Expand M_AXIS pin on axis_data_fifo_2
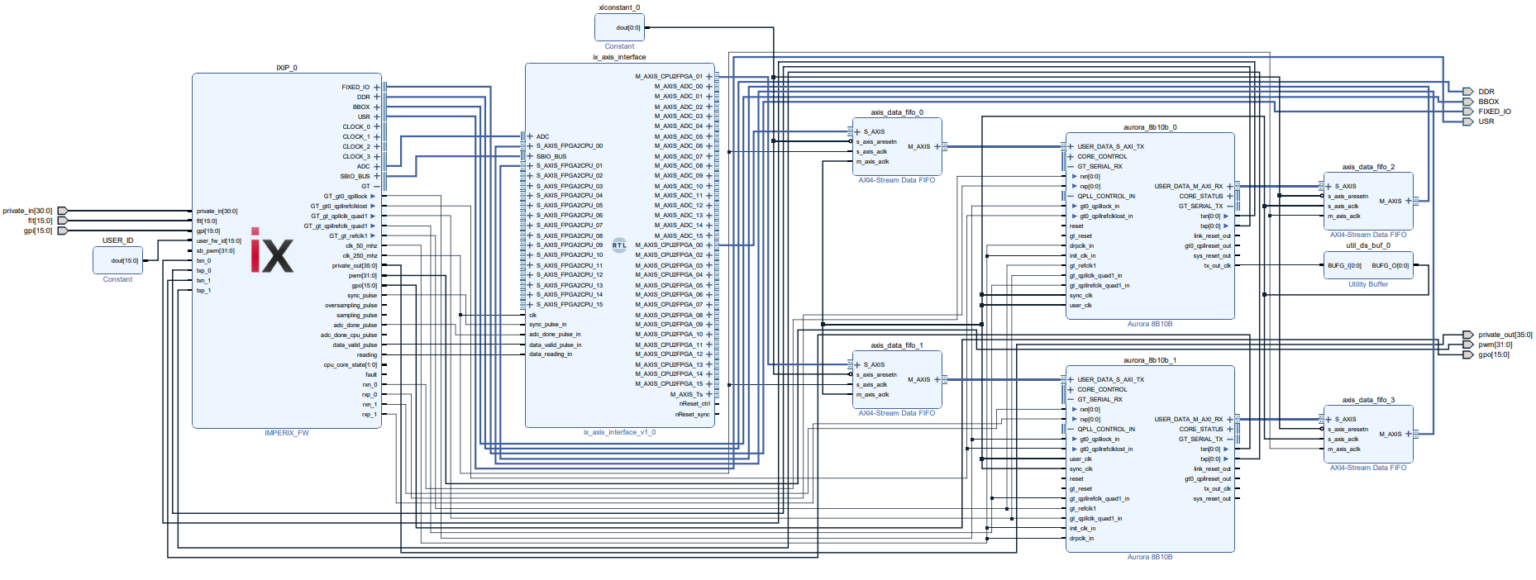The image size is (1536, 580). point(1410,201)
